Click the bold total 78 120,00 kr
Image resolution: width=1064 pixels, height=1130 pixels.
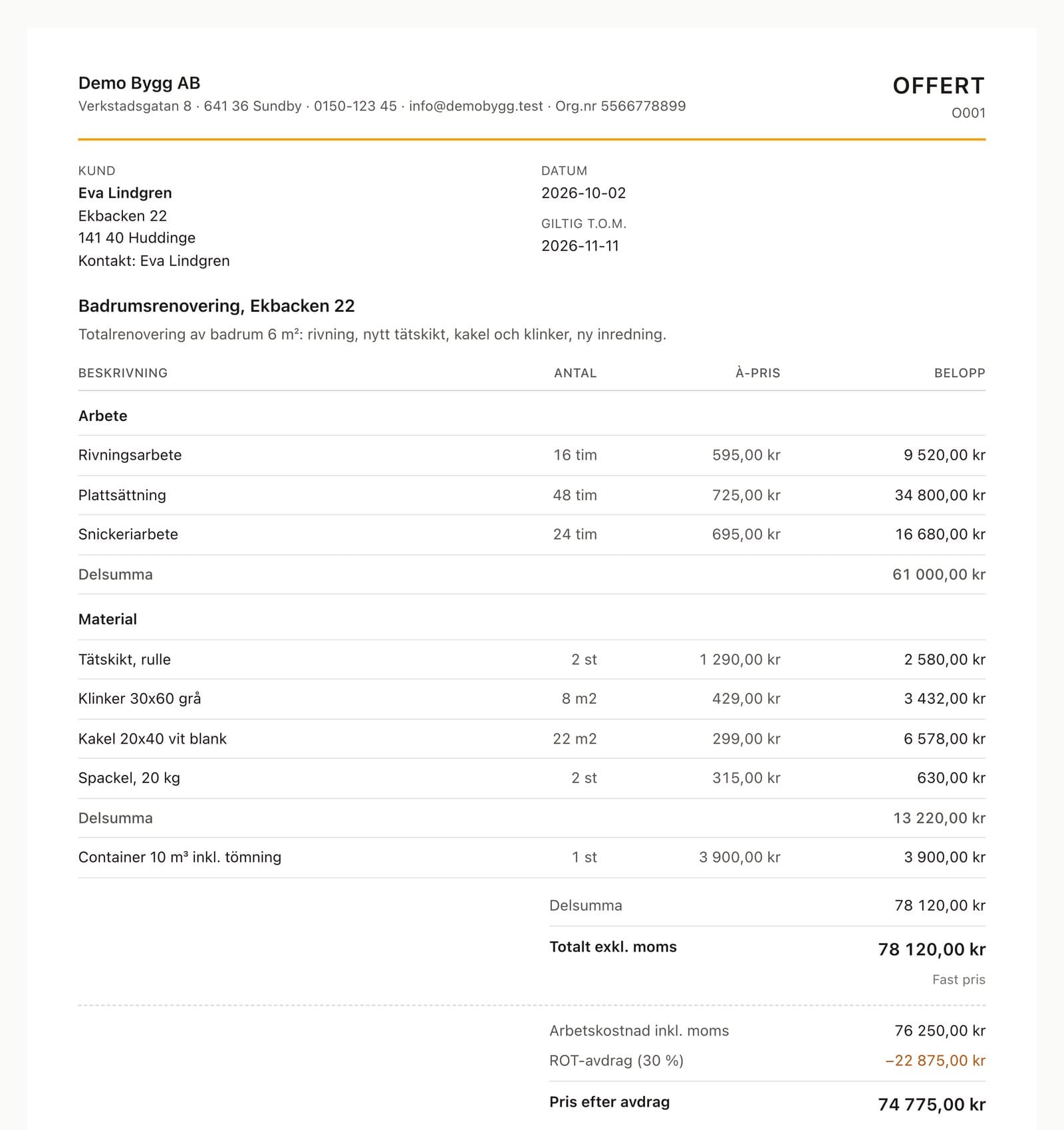click(932, 949)
